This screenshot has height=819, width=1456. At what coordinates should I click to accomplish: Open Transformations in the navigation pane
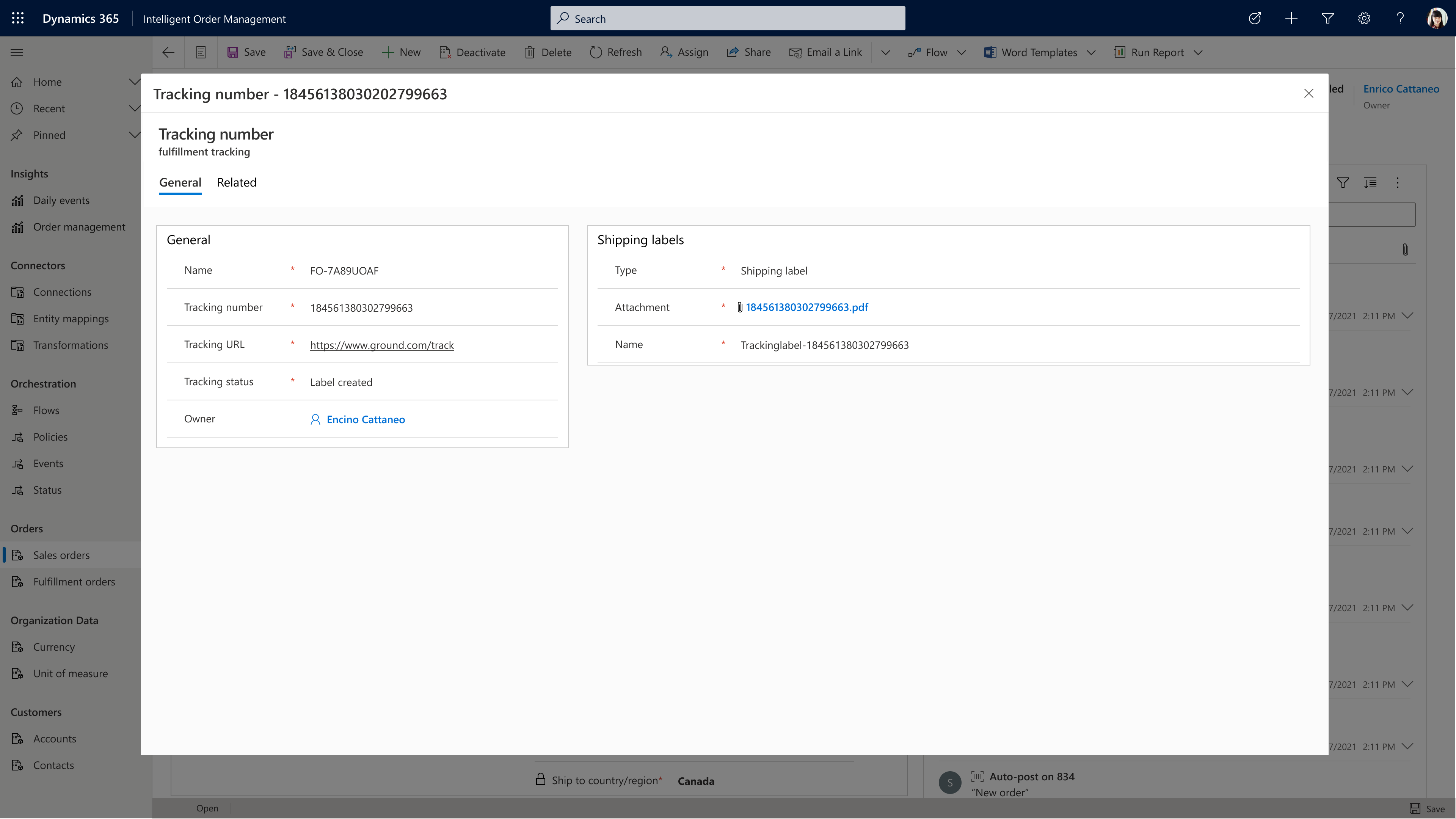70,345
